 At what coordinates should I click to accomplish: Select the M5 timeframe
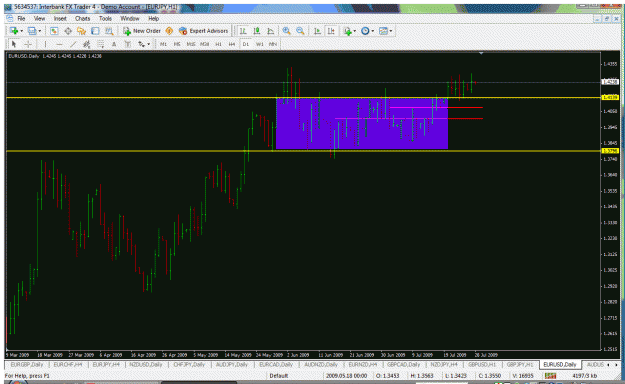coord(177,44)
